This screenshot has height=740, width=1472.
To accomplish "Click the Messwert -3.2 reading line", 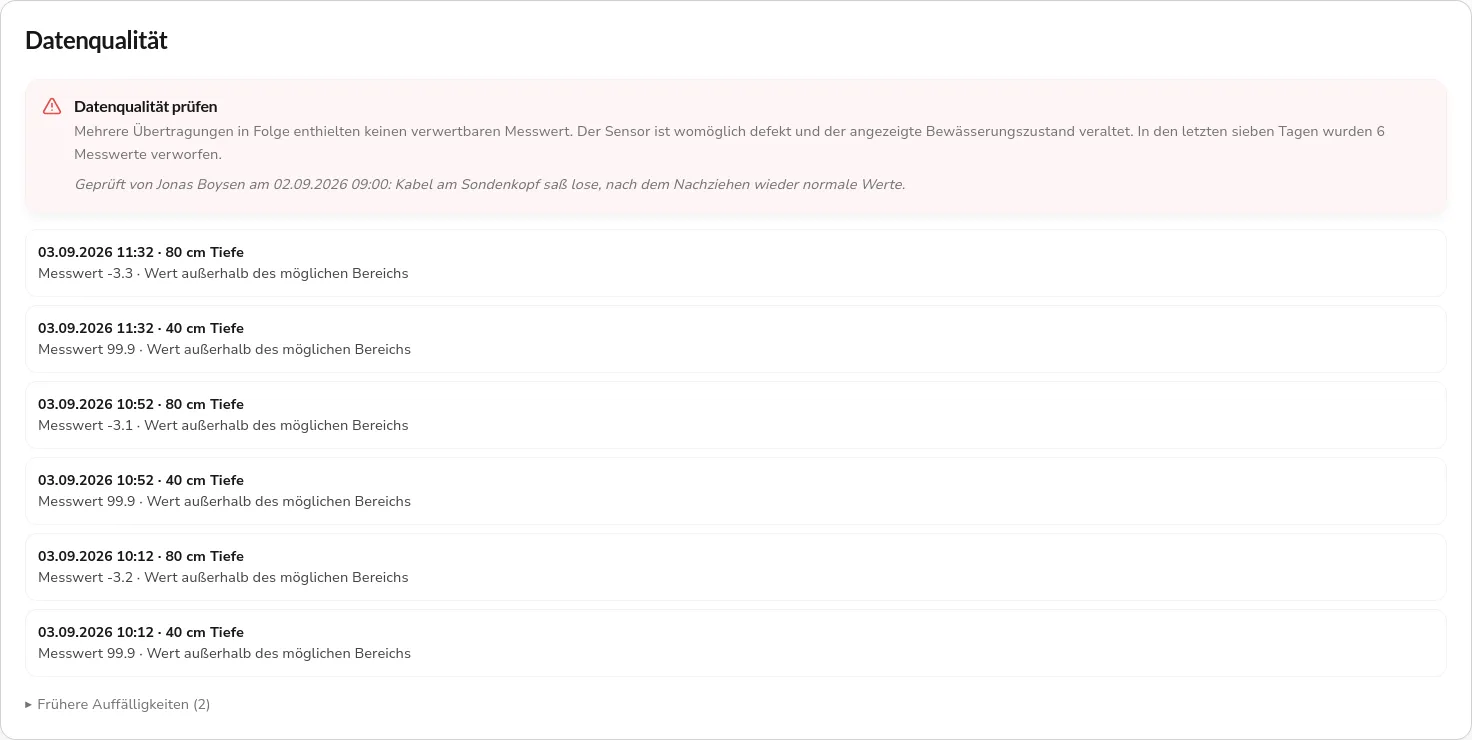I will 223,577.
